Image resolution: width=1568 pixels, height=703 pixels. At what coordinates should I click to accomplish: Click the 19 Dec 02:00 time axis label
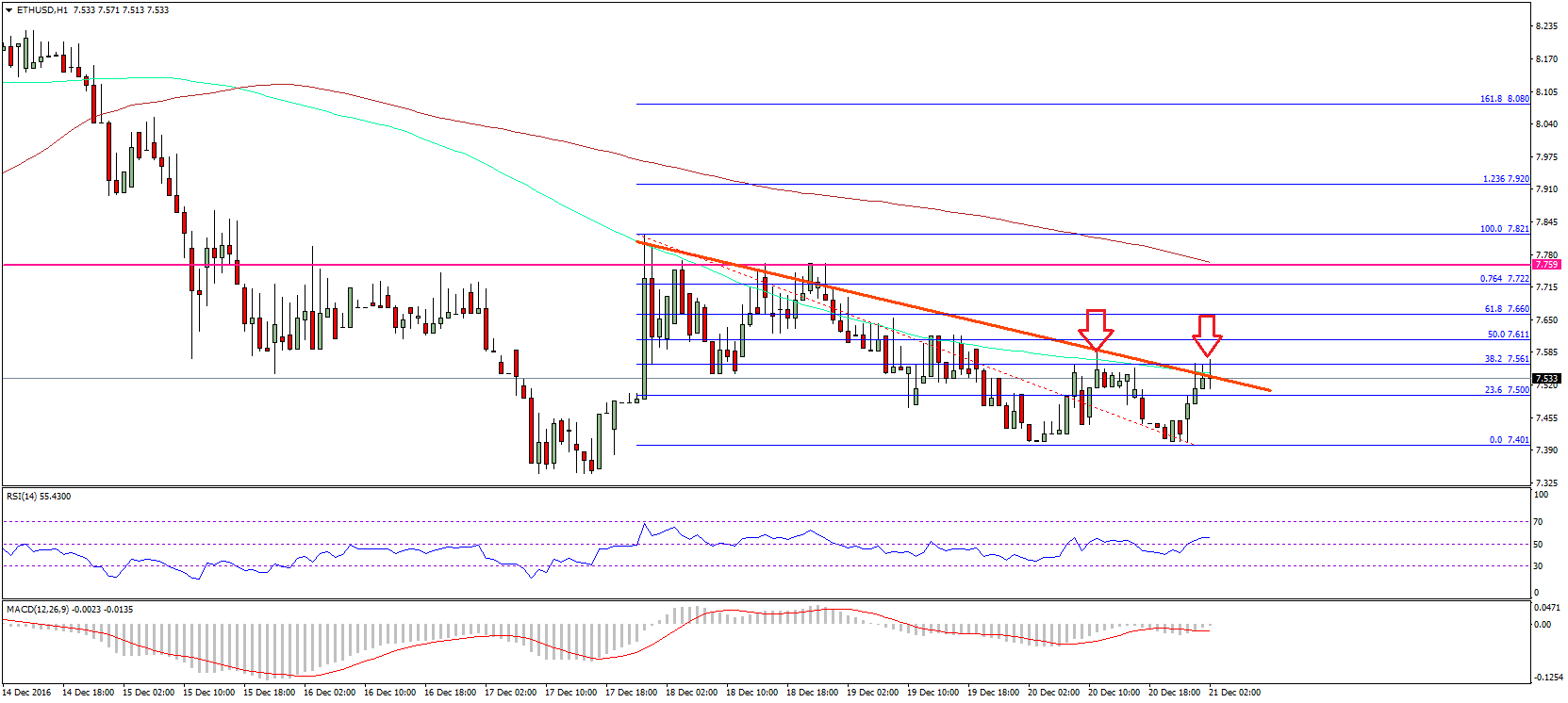(873, 693)
